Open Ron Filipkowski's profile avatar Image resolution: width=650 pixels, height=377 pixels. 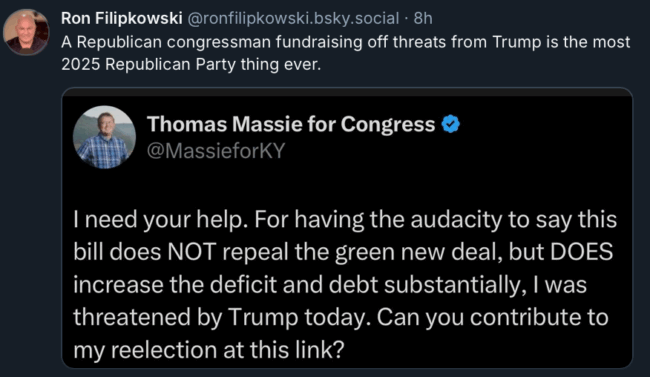coord(26,32)
